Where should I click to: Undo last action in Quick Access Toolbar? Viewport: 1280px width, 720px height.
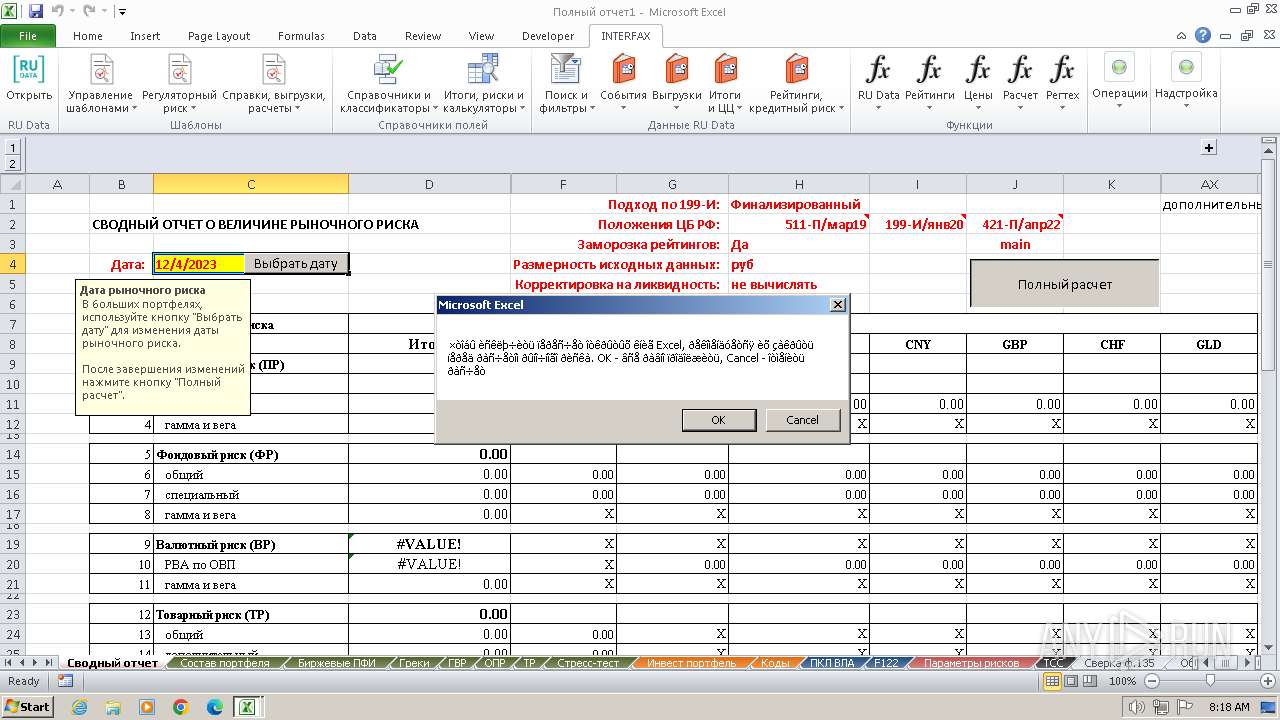click(57, 12)
